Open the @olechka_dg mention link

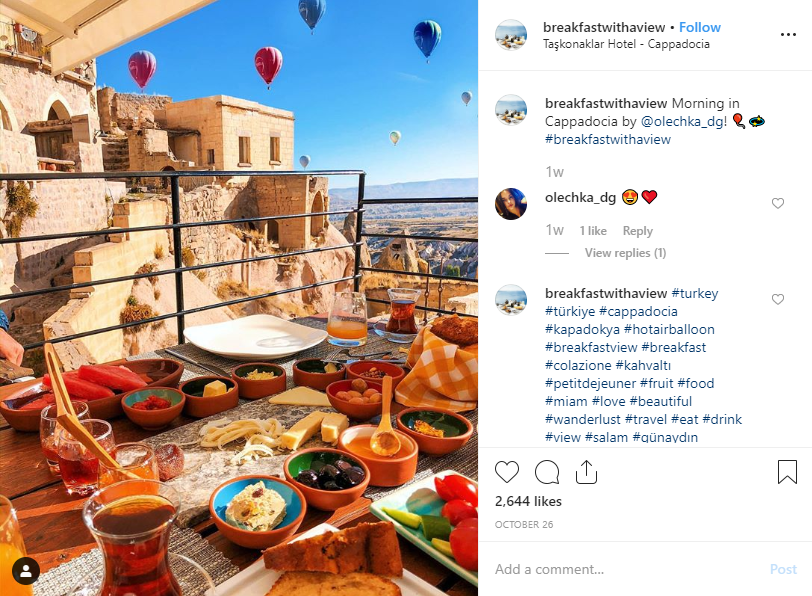(682, 121)
